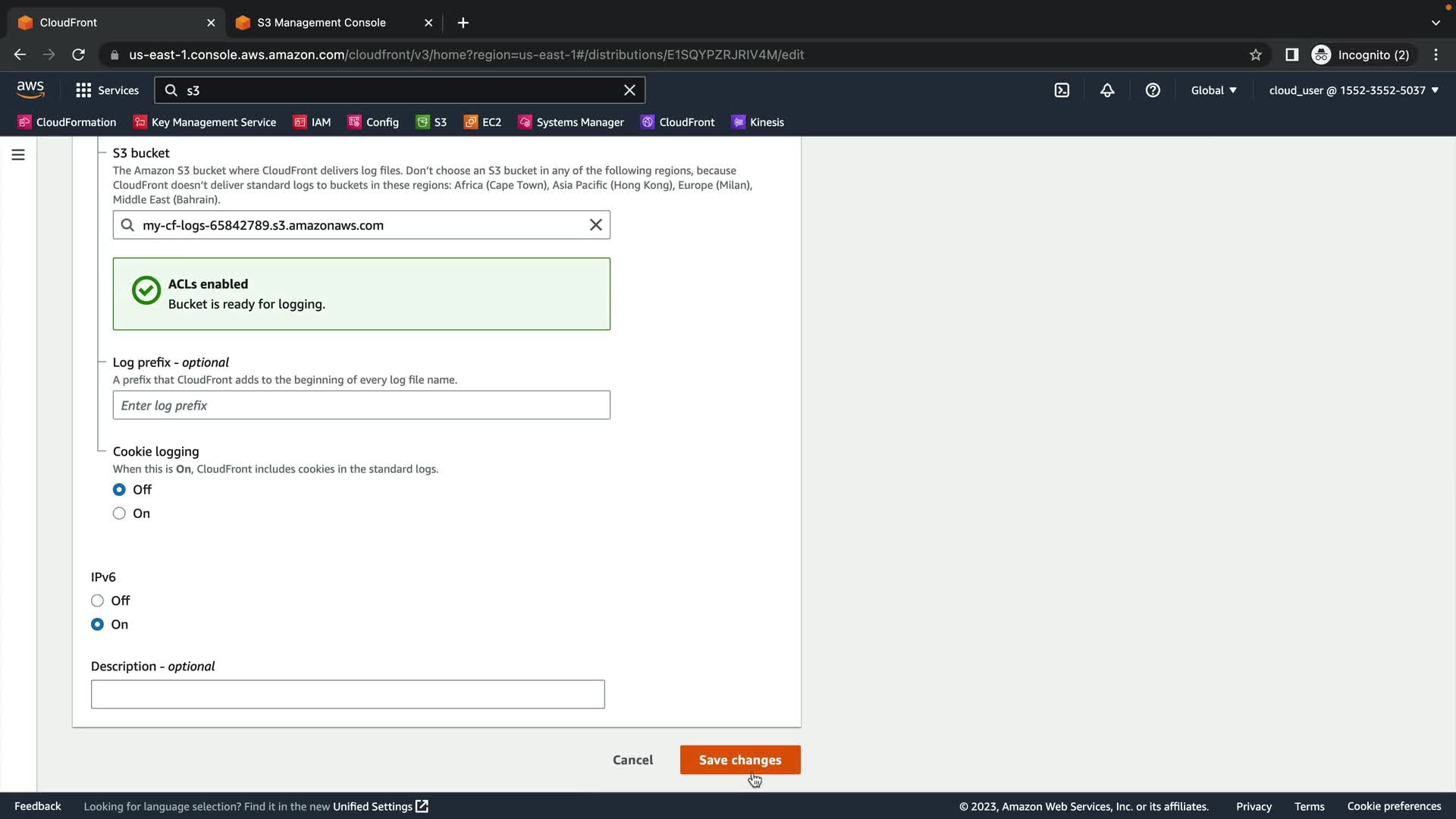Open the help question-mark icon
The height and width of the screenshot is (819, 1456).
tap(1153, 90)
